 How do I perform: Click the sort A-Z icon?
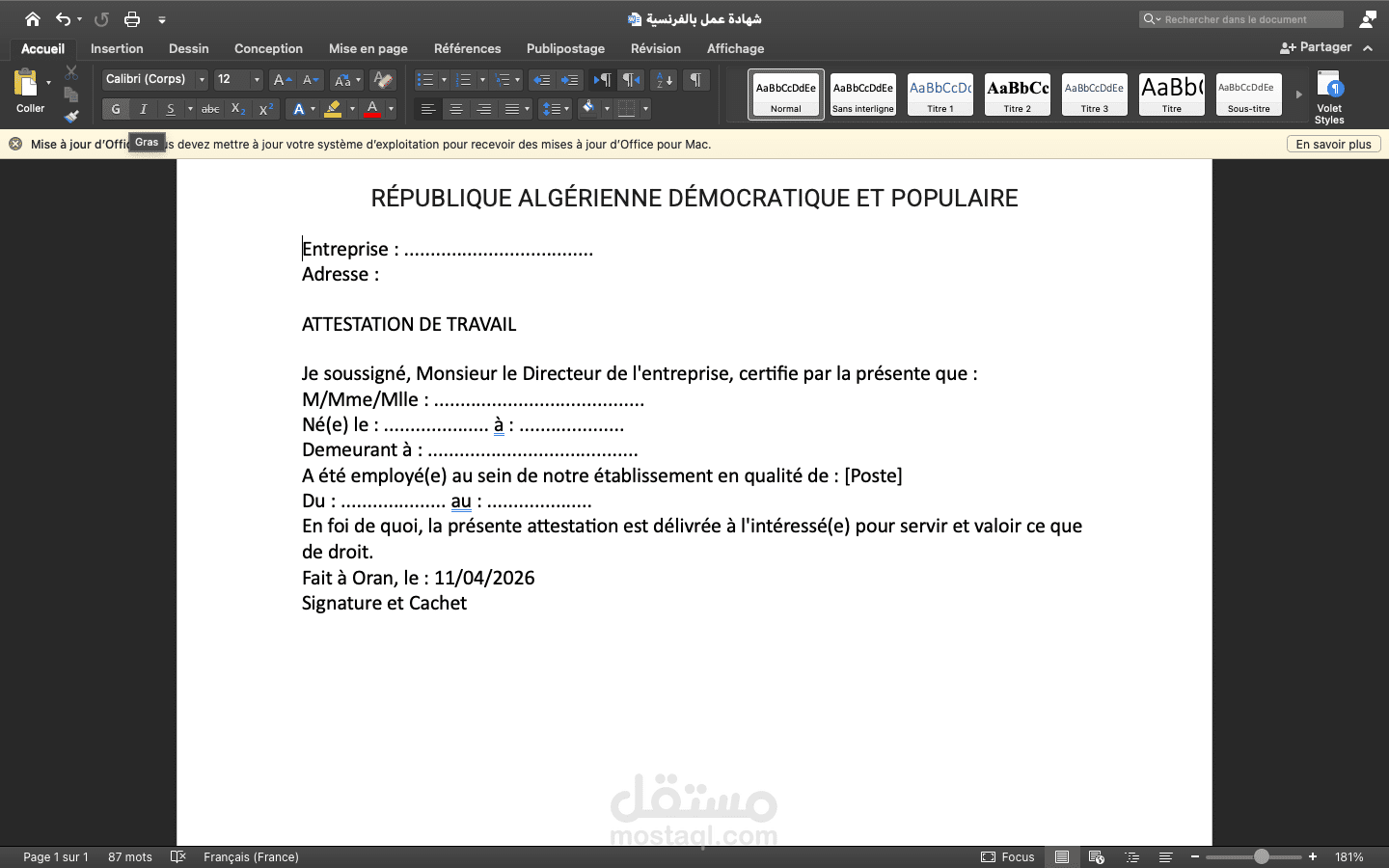(664, 80)
